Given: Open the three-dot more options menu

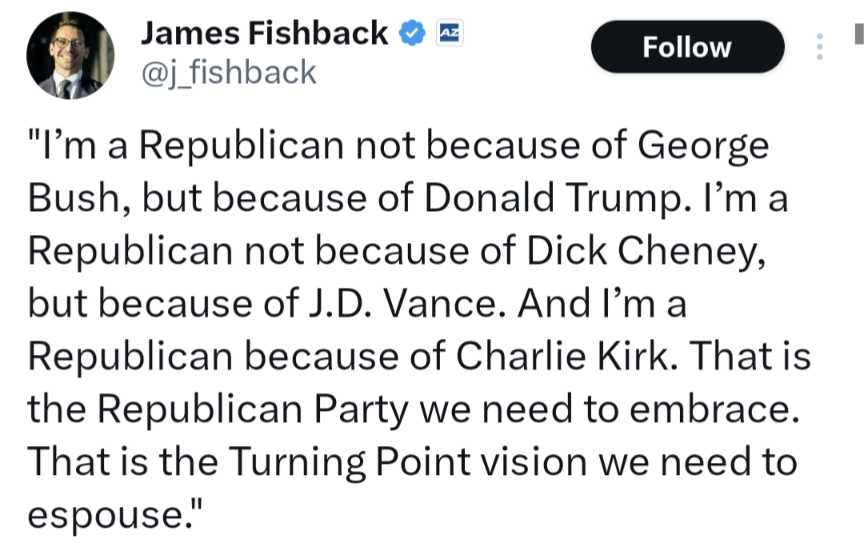Looking at the screenshot, I should pyautogui.click(x=819, y=47).
